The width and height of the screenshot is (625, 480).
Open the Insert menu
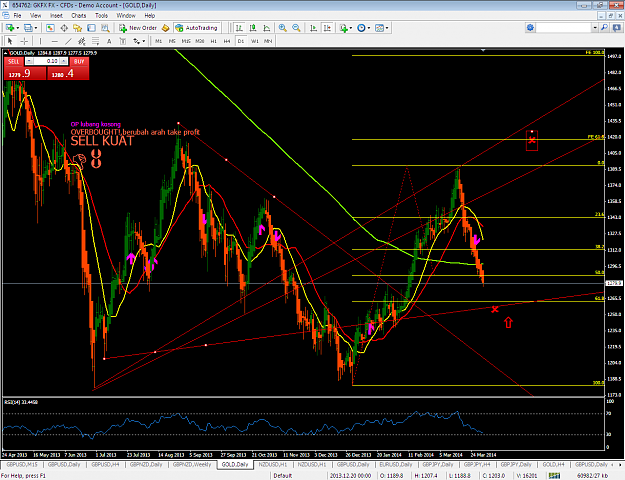click(56, 16)
